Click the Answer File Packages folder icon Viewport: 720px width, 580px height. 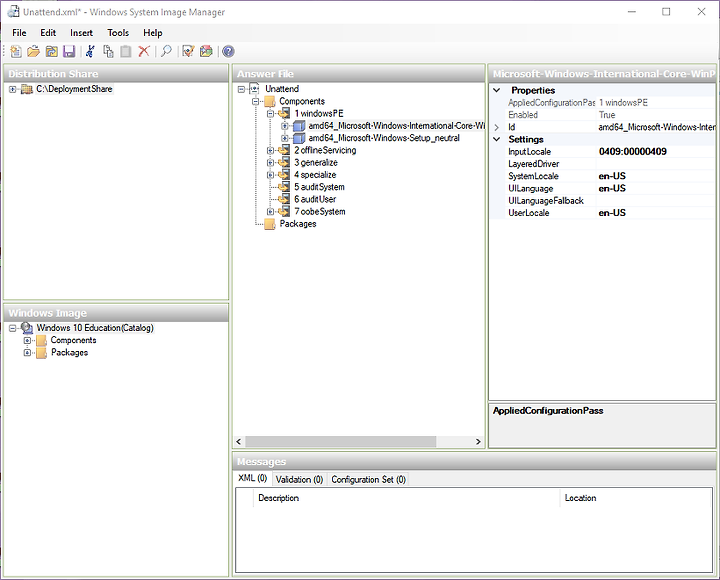(x=270, y=224)
